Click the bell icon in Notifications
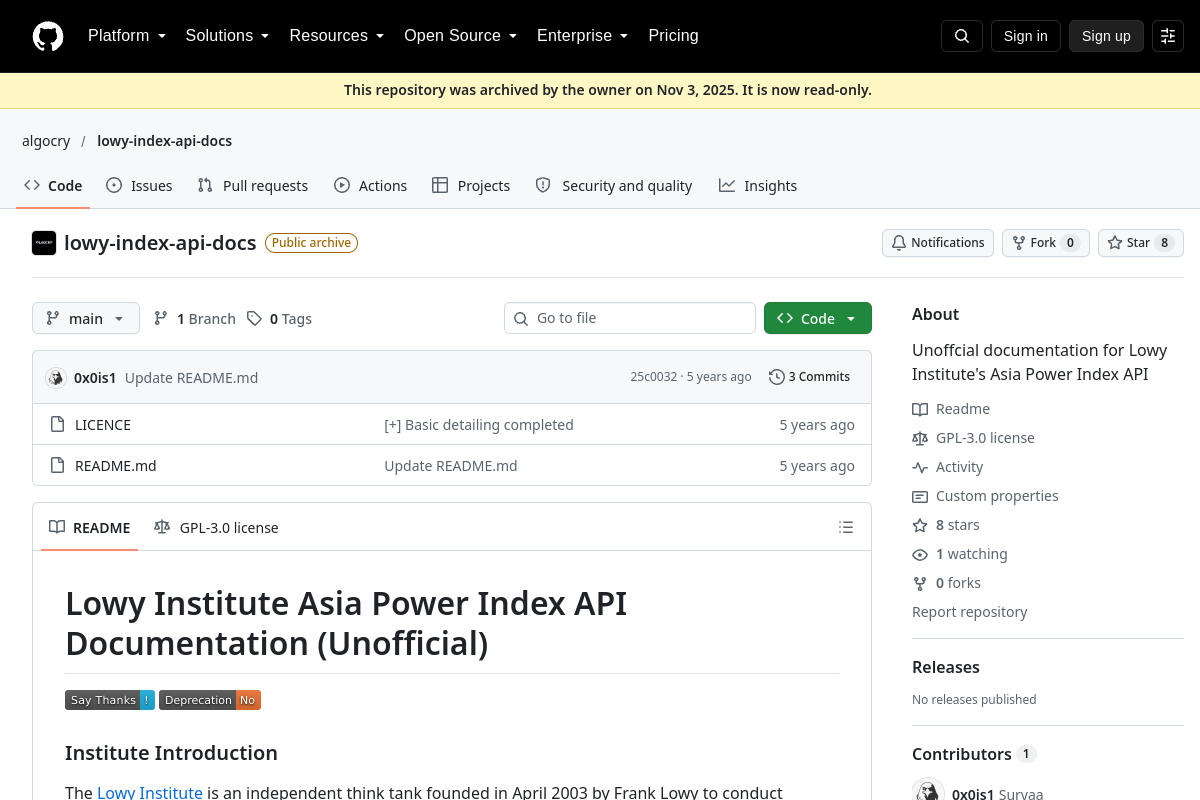This screenshot has width=1200, height=800. (899, 243)
